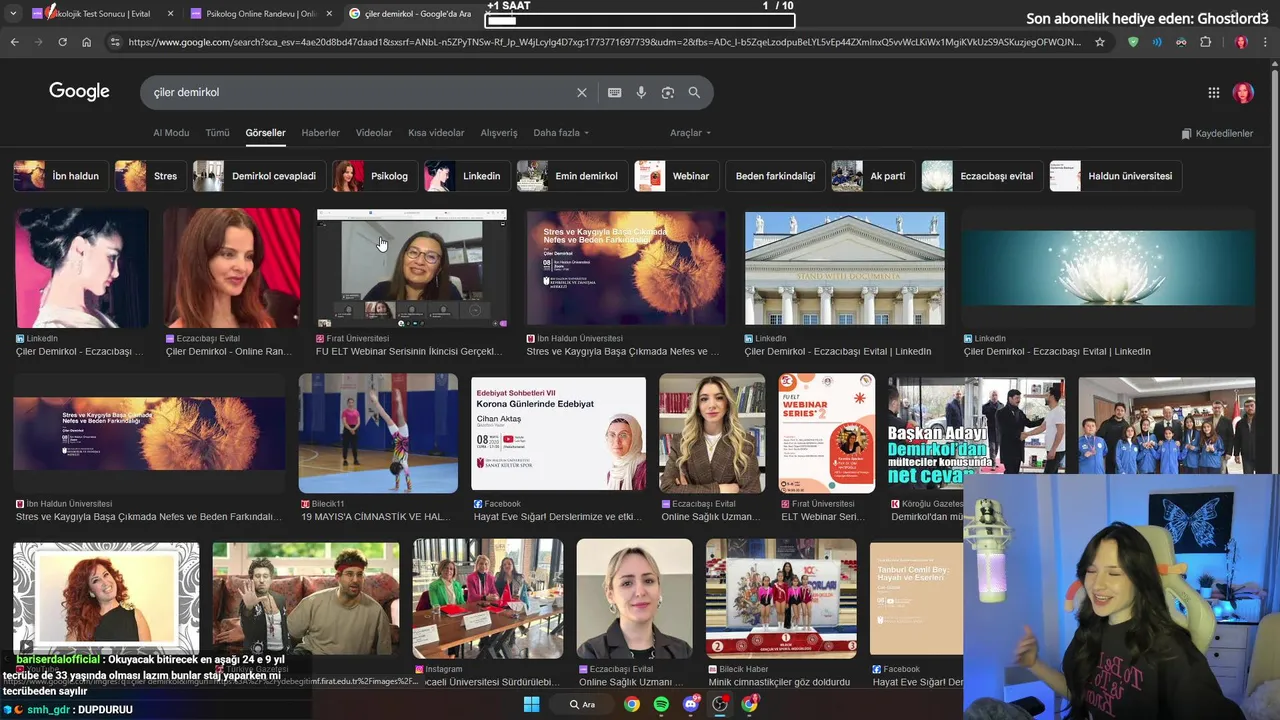Viewport: 1280px width, 720px height.
Task: Open the browser extensions puzzle icon
Action: pos(1205,42)
